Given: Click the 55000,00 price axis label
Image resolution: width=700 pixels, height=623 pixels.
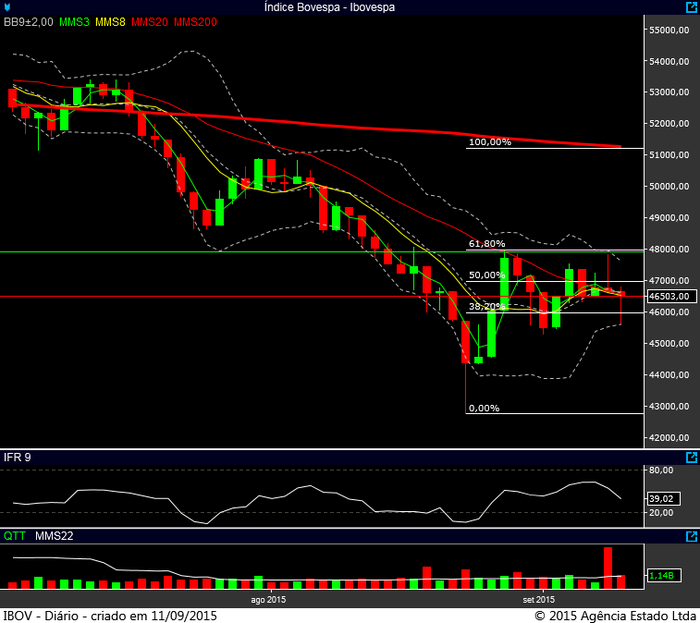Looking at the screenshot, I should click(669, 30).
